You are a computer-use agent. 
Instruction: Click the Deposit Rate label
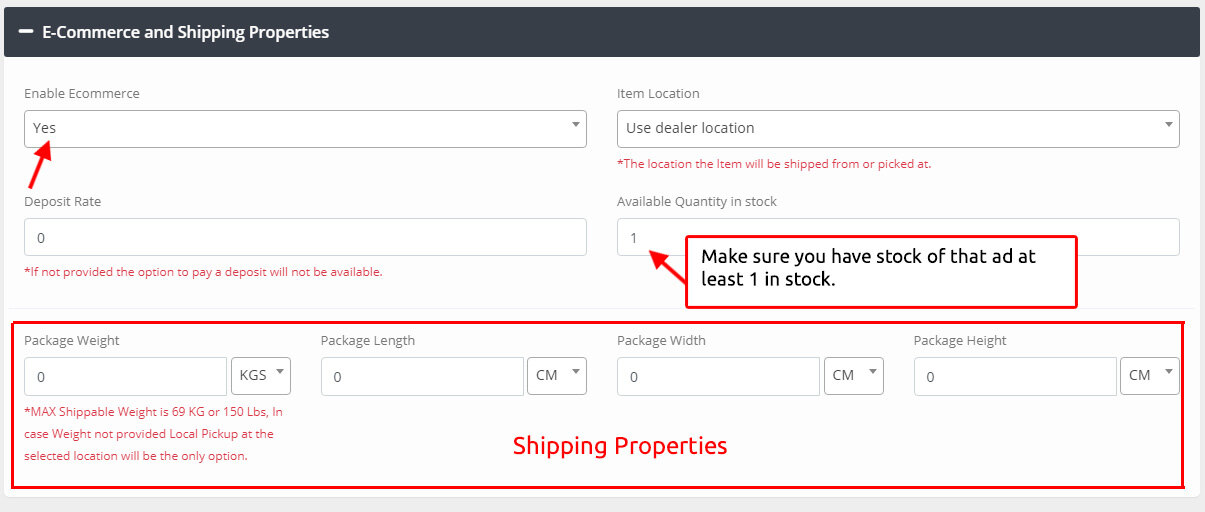(62, 201)
